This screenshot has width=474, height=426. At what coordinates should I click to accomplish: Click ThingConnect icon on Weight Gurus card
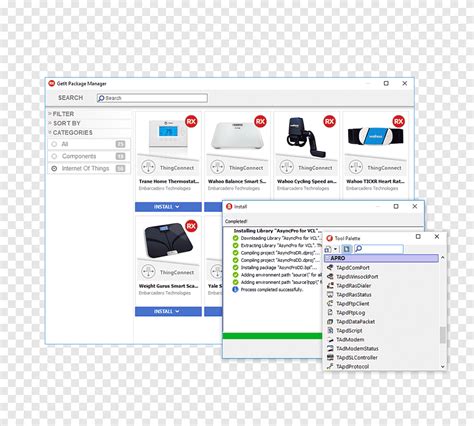point(148,271)
